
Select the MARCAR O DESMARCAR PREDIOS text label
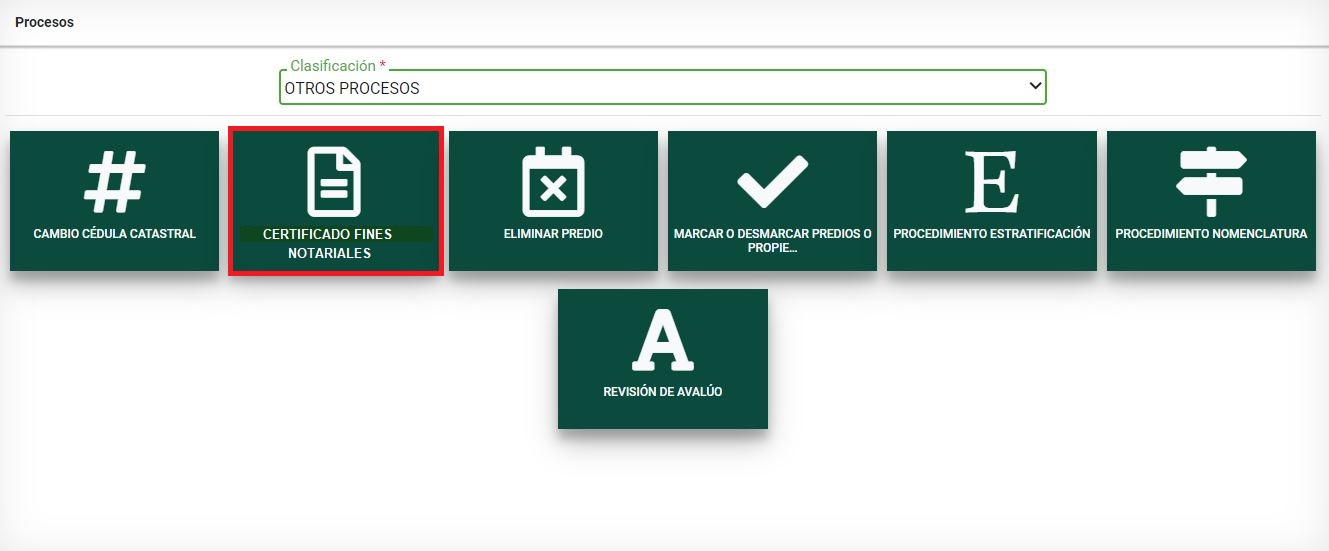772,240
